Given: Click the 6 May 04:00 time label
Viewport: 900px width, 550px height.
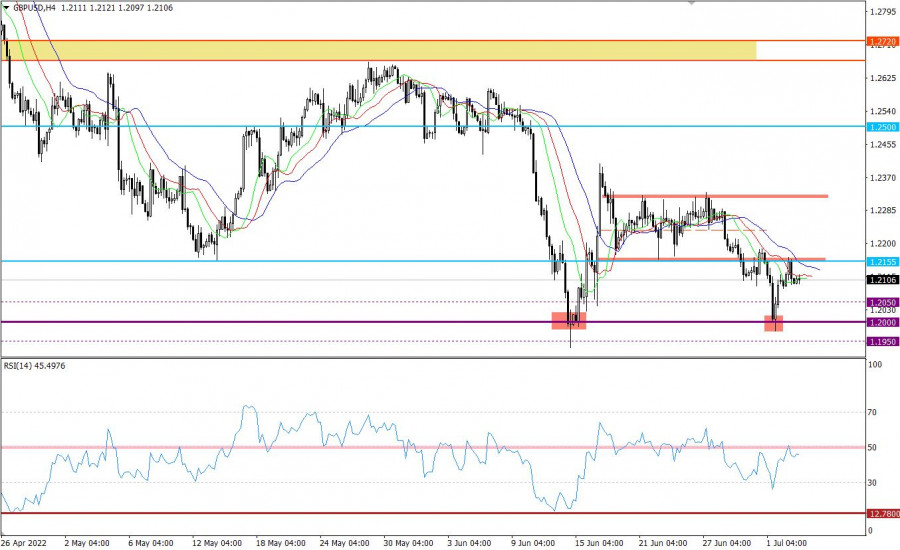Looking at the screenshot, I should [150, 543].
